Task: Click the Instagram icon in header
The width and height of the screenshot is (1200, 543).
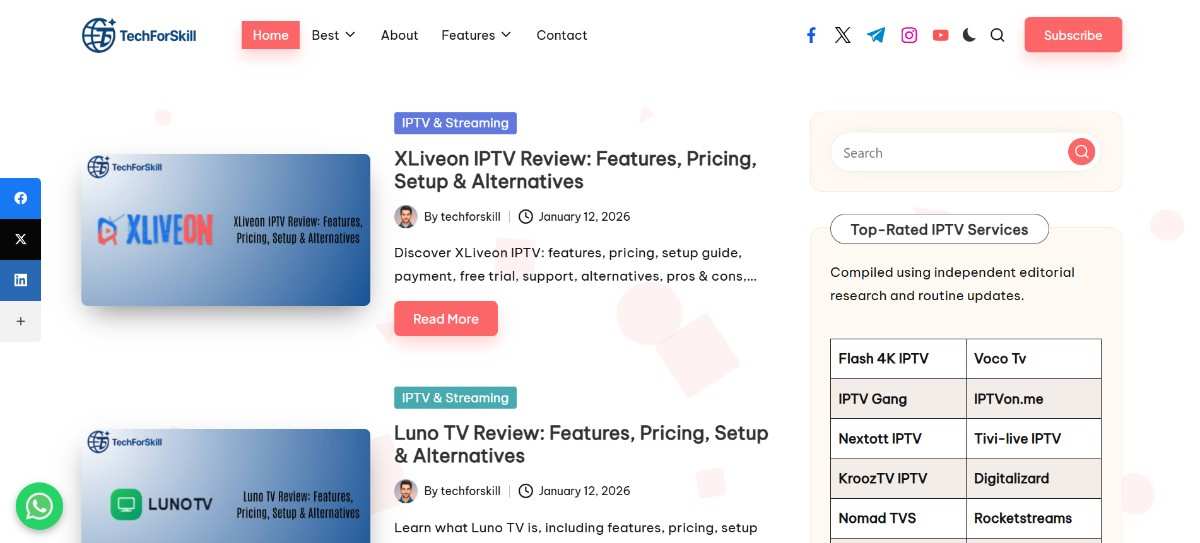Action: pos(909,35)
